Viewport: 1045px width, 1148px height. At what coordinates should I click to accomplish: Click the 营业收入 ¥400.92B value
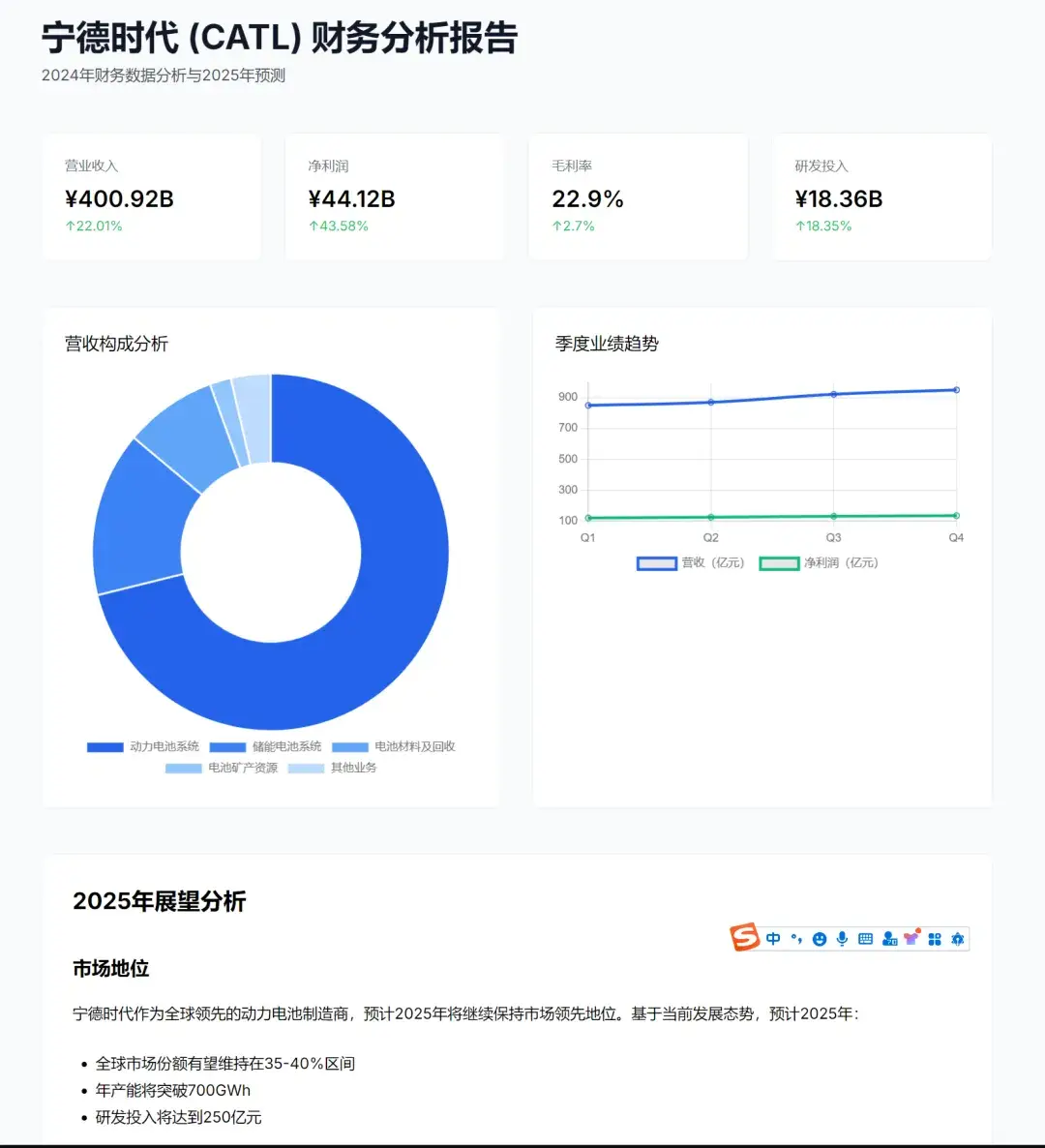(119, 198)
